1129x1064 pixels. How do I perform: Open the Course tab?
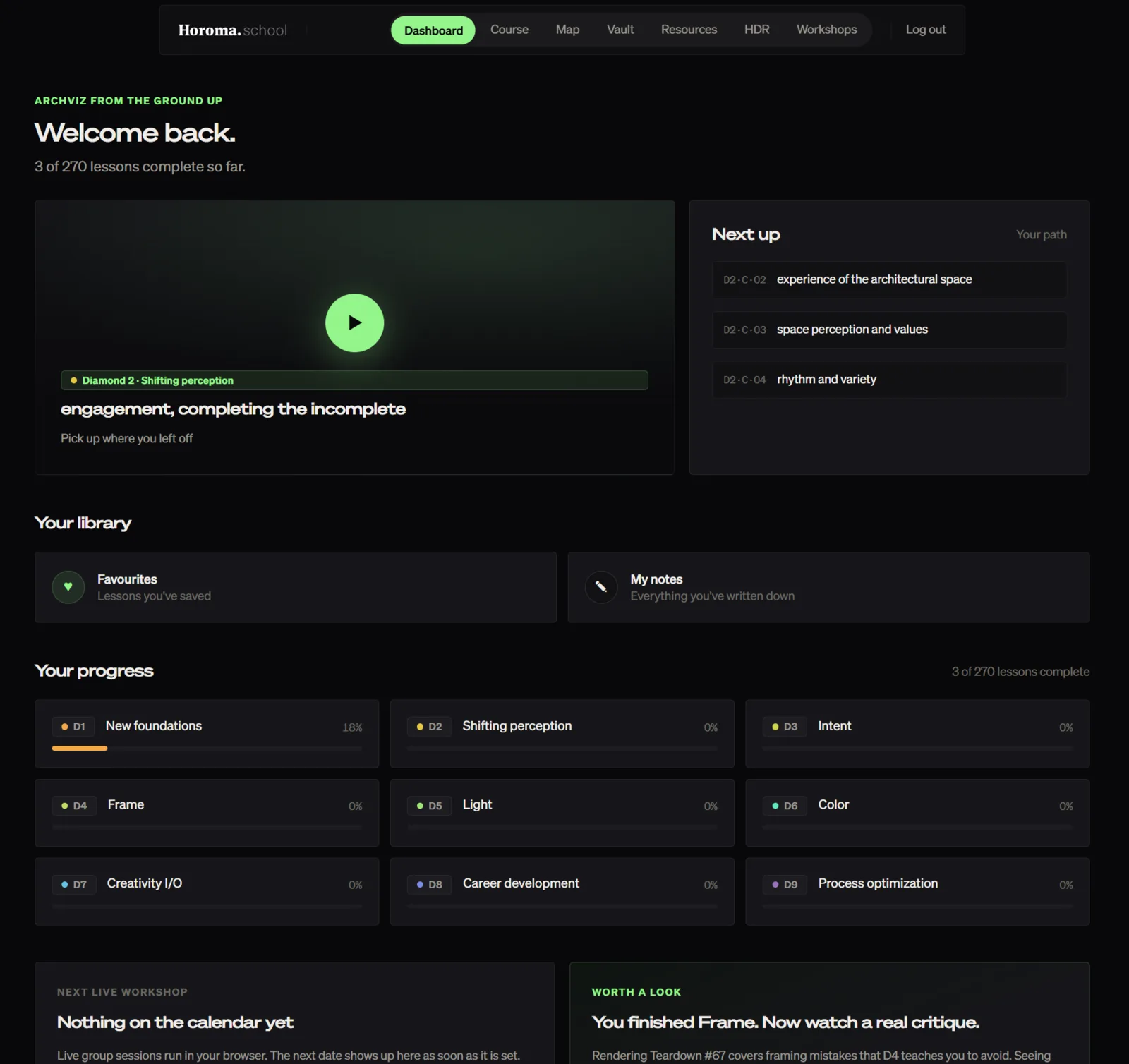click(509, 30)
